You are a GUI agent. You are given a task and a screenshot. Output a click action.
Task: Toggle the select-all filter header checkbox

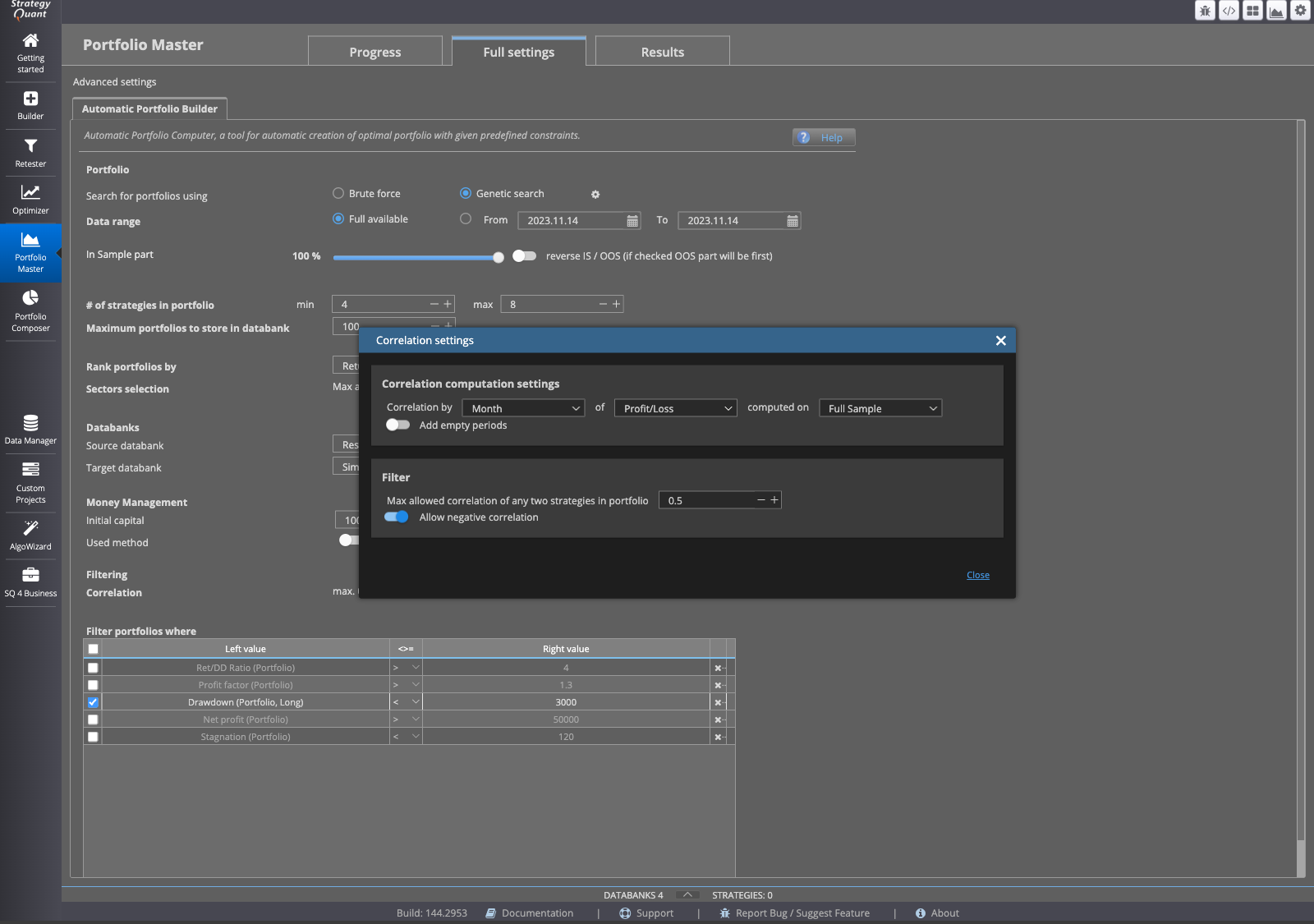[x=93, y=649]
